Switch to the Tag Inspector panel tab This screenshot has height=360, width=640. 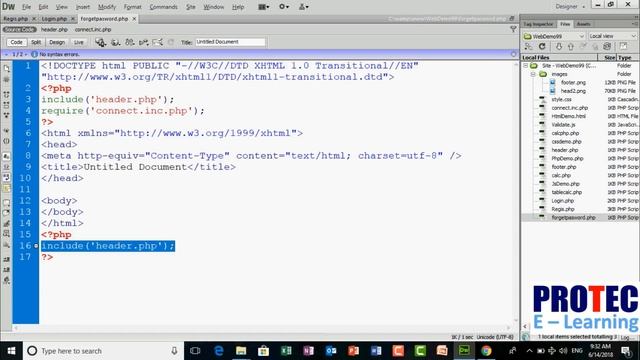pyautogui.click(x=538, y=24)
